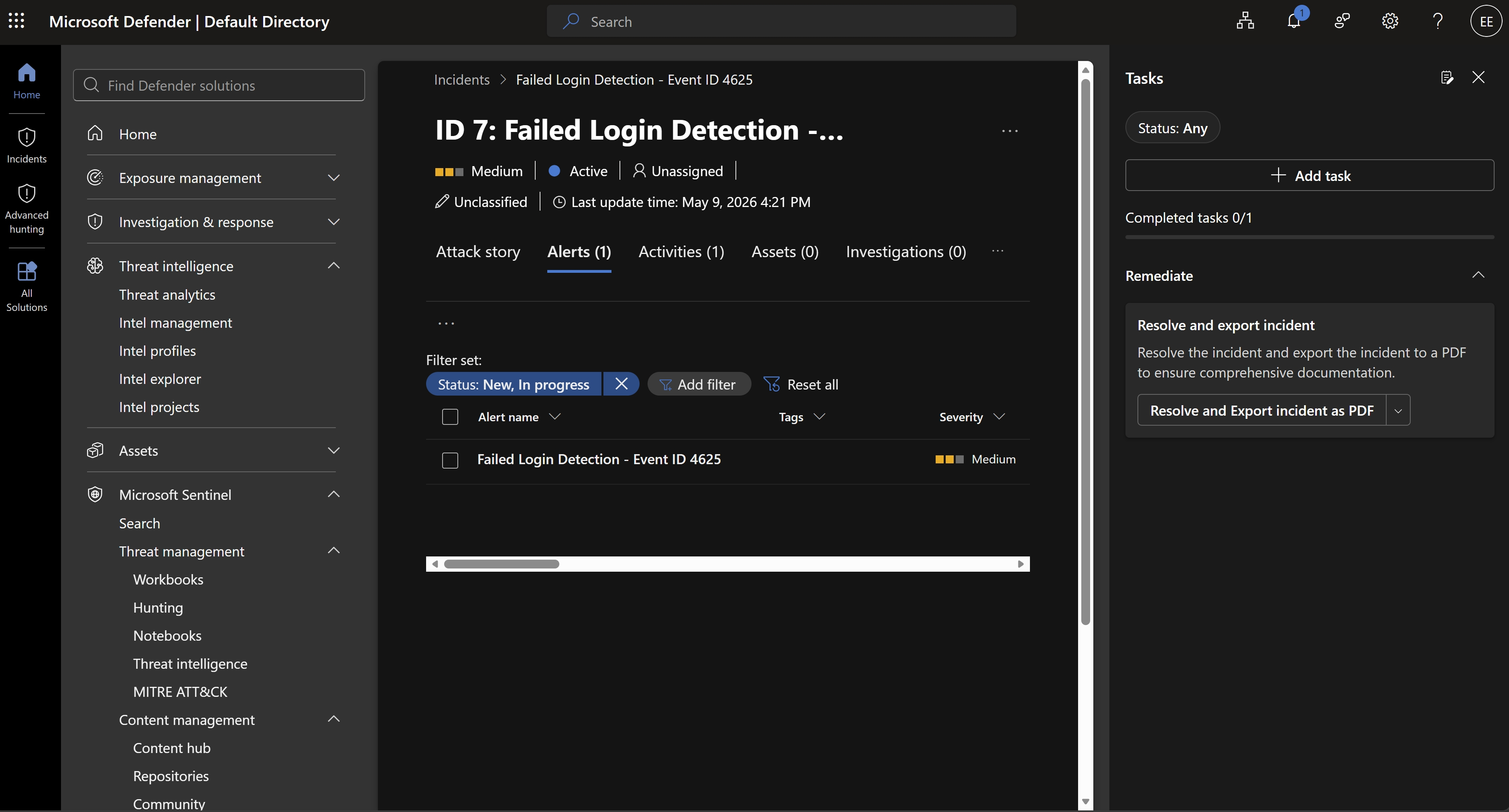Open the Investigations (0) tab

(x=906, y=251)
